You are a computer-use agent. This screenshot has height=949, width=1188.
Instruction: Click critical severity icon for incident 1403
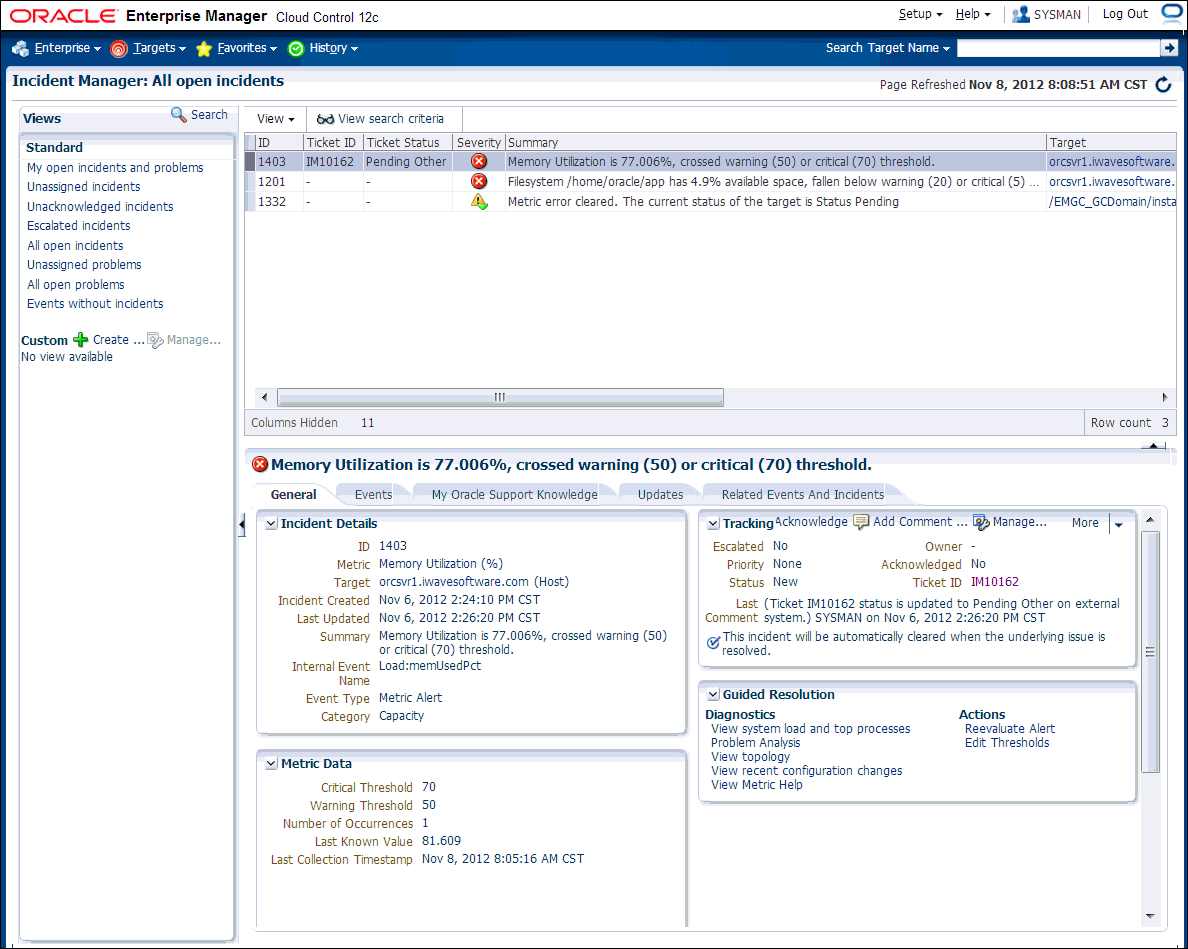click(x=479, y=161)
